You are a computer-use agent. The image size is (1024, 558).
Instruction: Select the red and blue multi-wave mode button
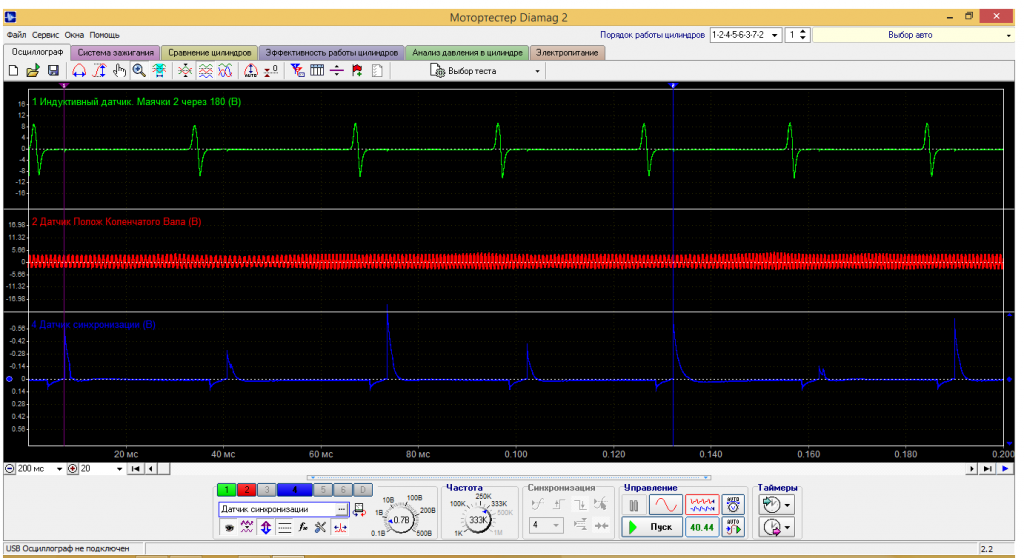[702, 505]
